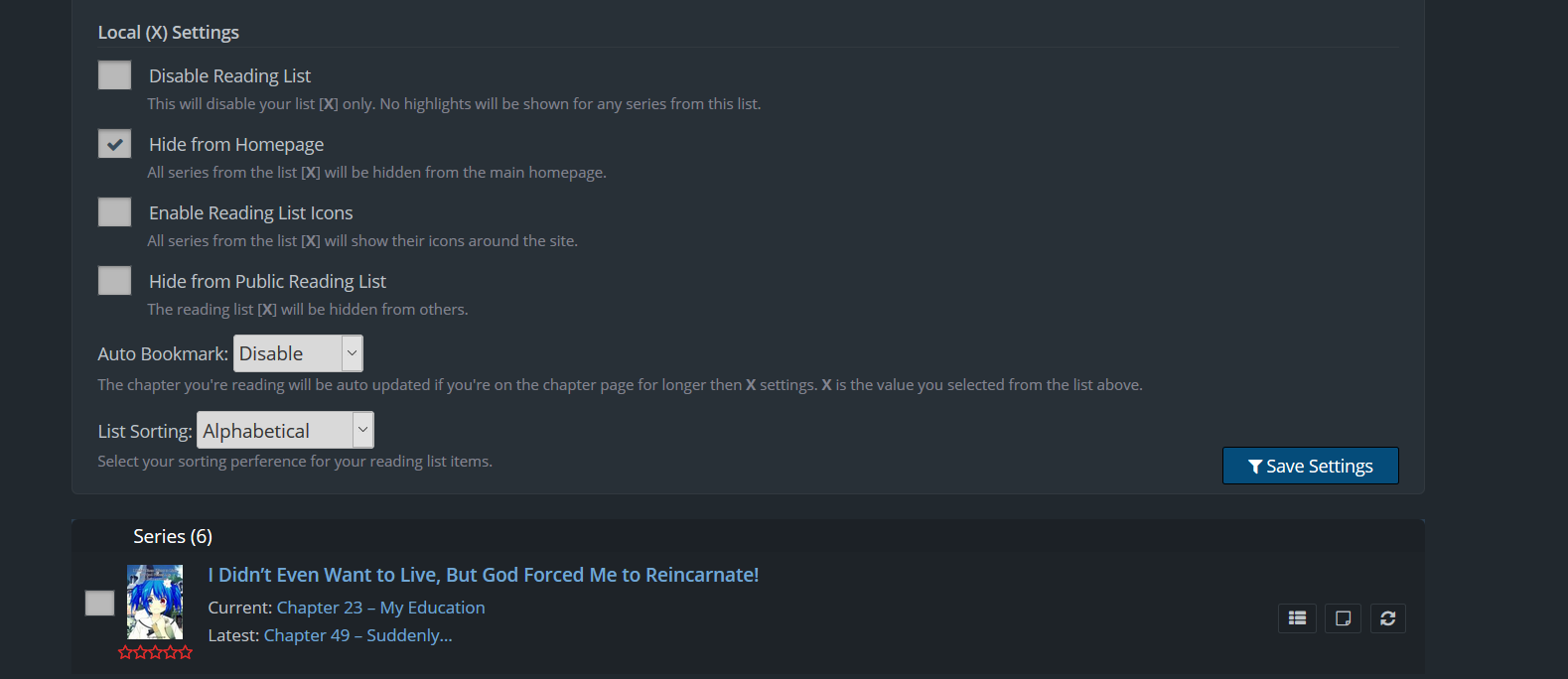
Task: Click the second rating star
Action: point(140,652)
